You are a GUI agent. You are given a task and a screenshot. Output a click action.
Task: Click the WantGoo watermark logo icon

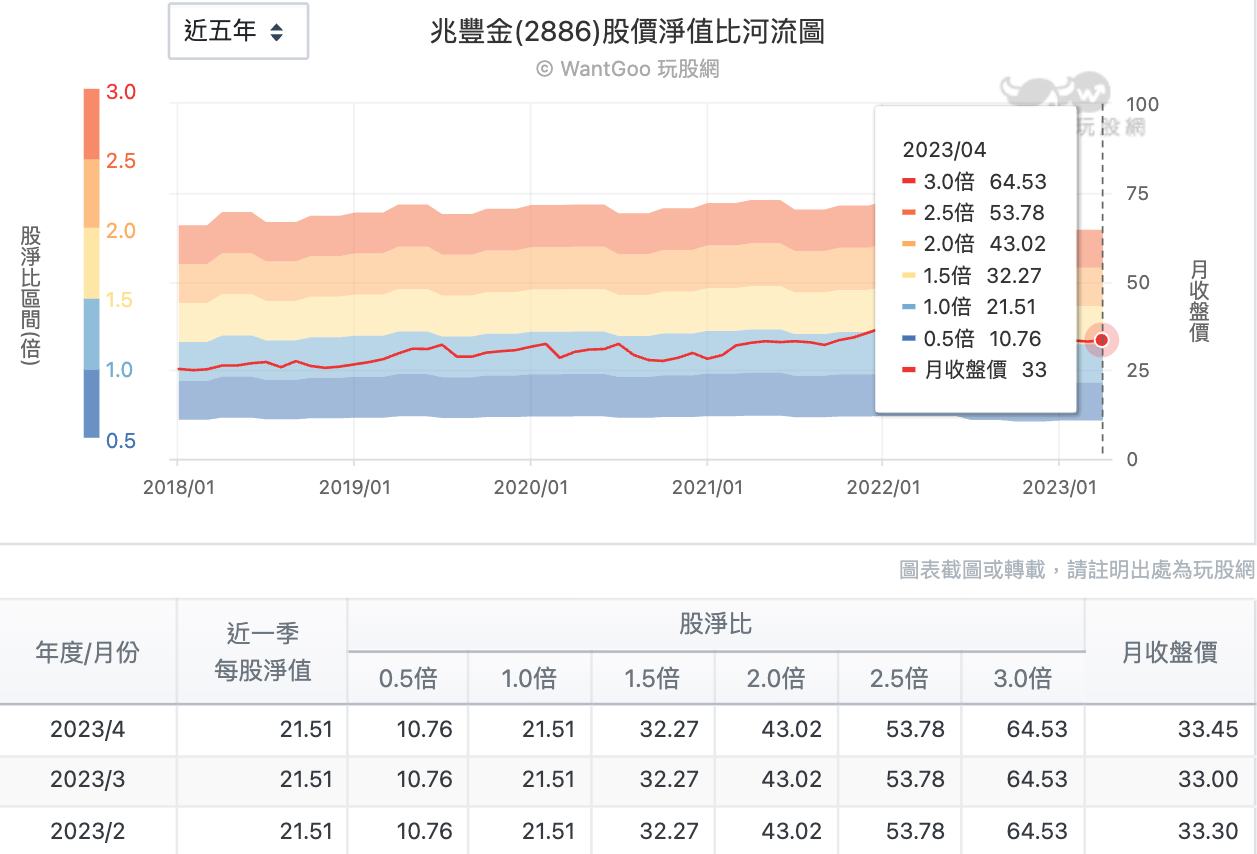coord(1054,90)
